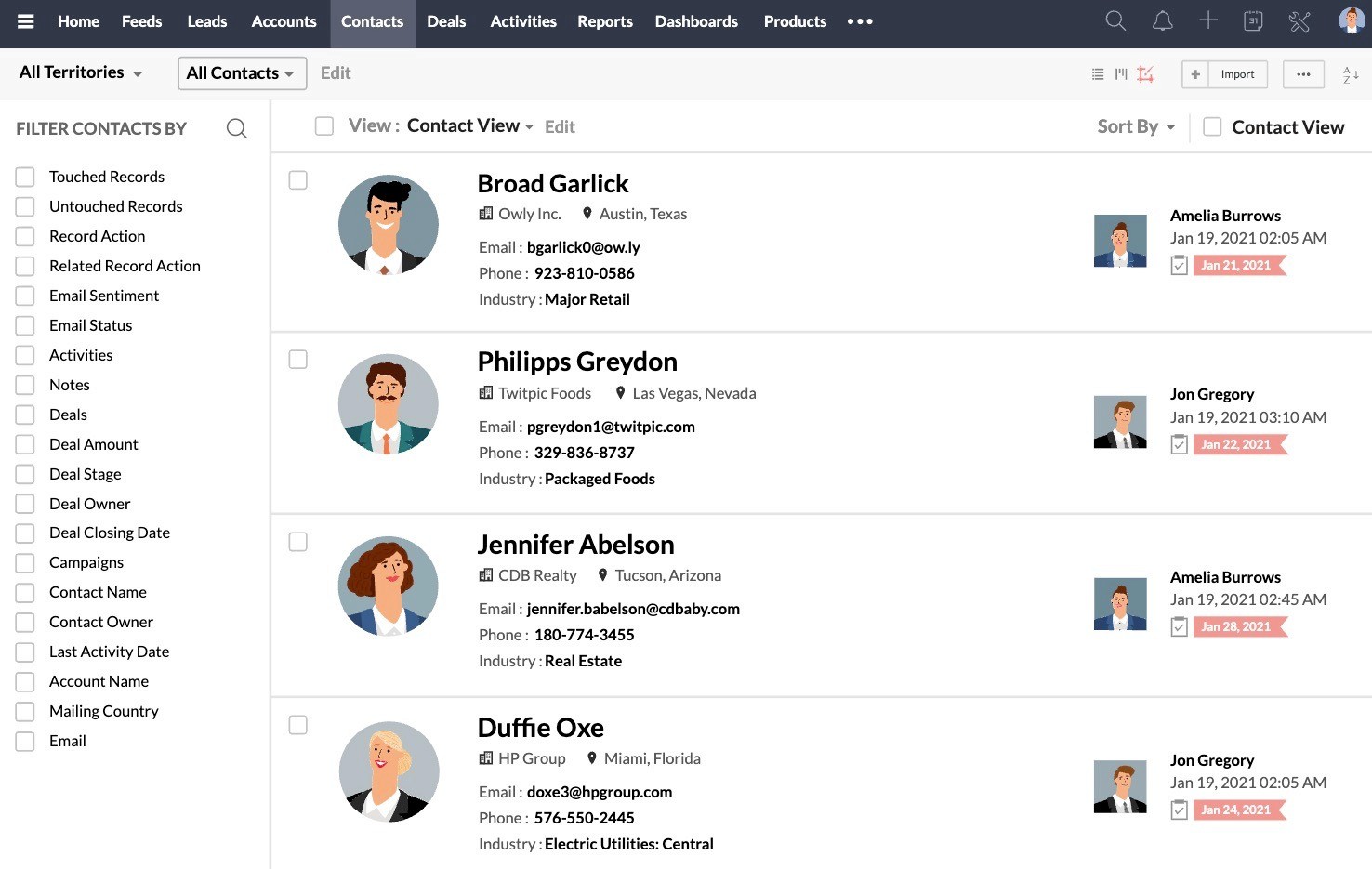Check the Mailing Country filter
The height and width of the screenshot is (869, 1372).
(x=26, y=711)
